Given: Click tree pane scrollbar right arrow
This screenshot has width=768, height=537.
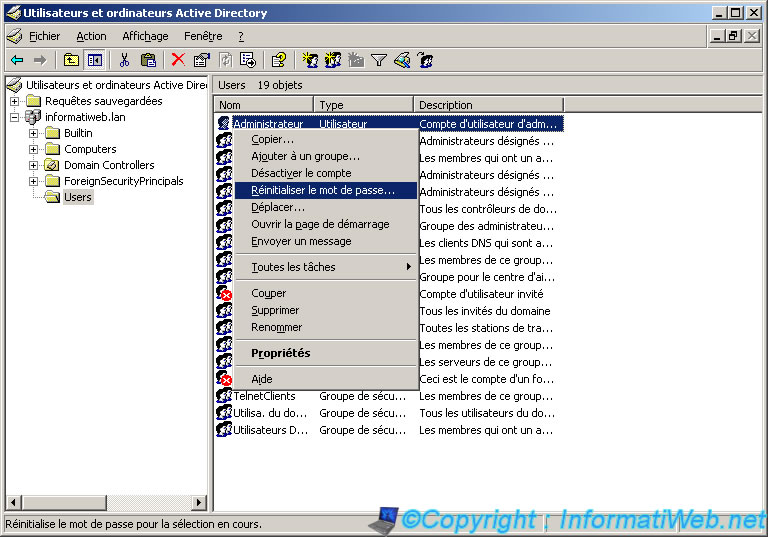Looking at the screenshot, I should (198, 502).
